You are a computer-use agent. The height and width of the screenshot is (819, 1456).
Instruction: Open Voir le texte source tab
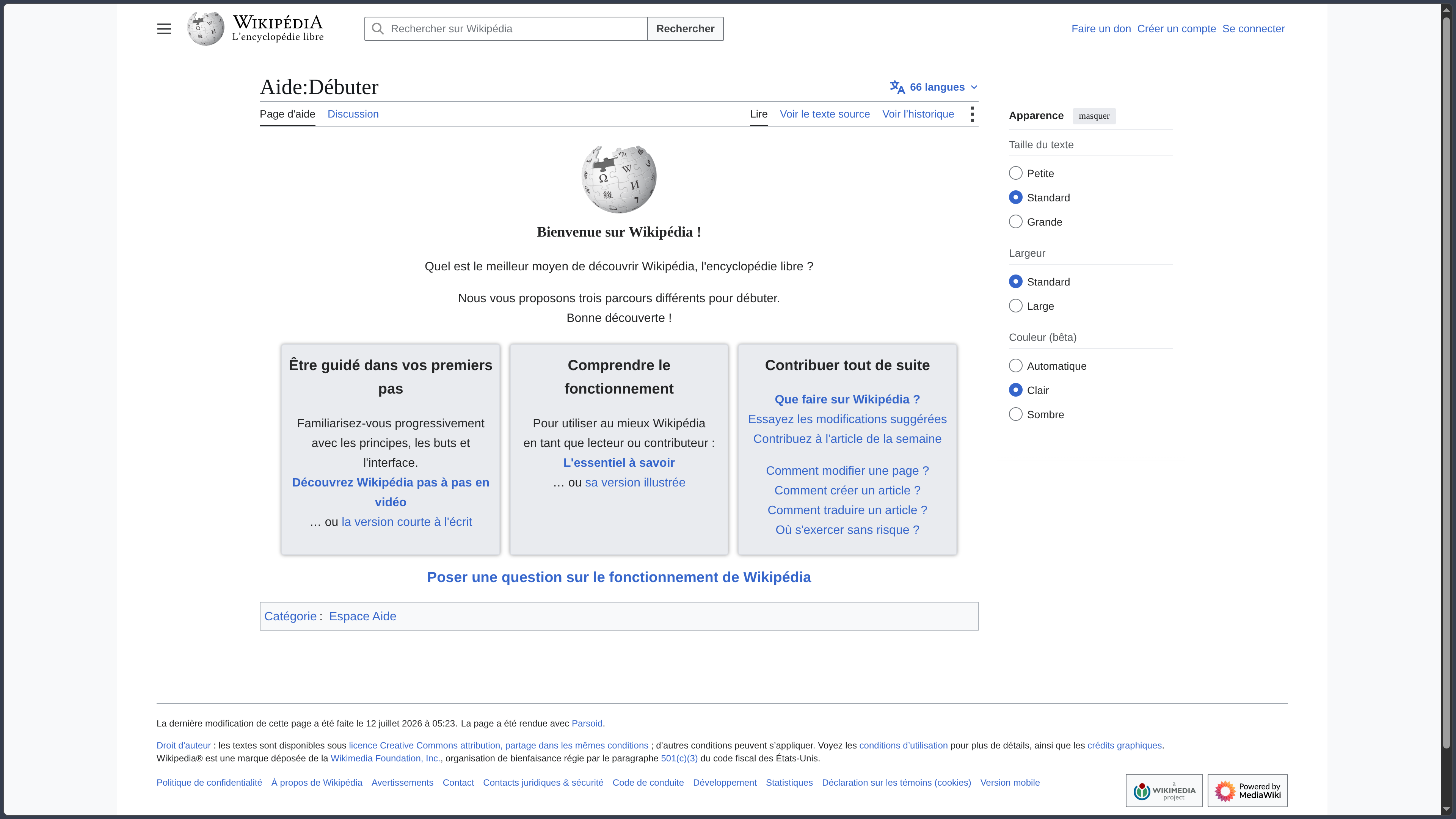825,114
